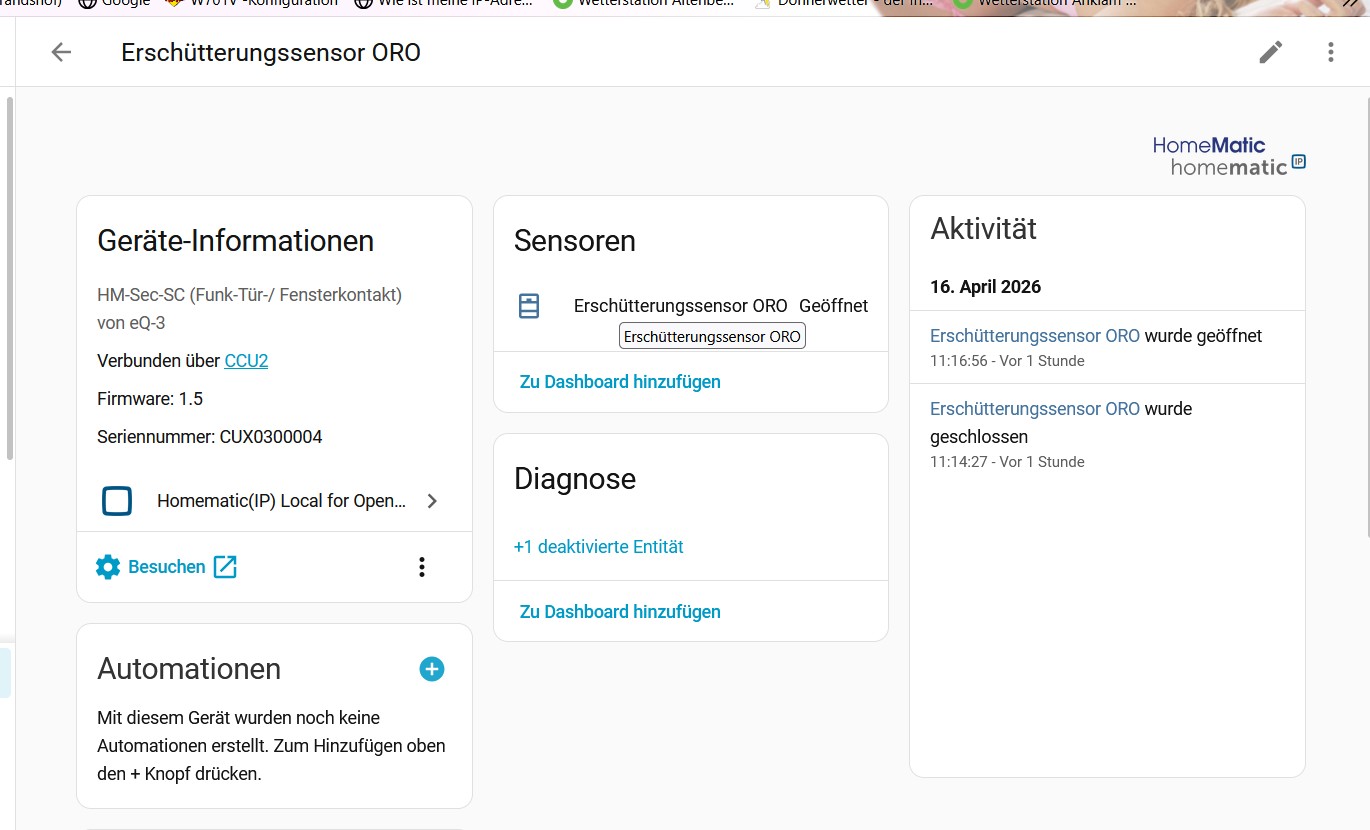The image size is (1370, 830).
Task: Click the blue plus automation icon
Action: pos(431,669)
